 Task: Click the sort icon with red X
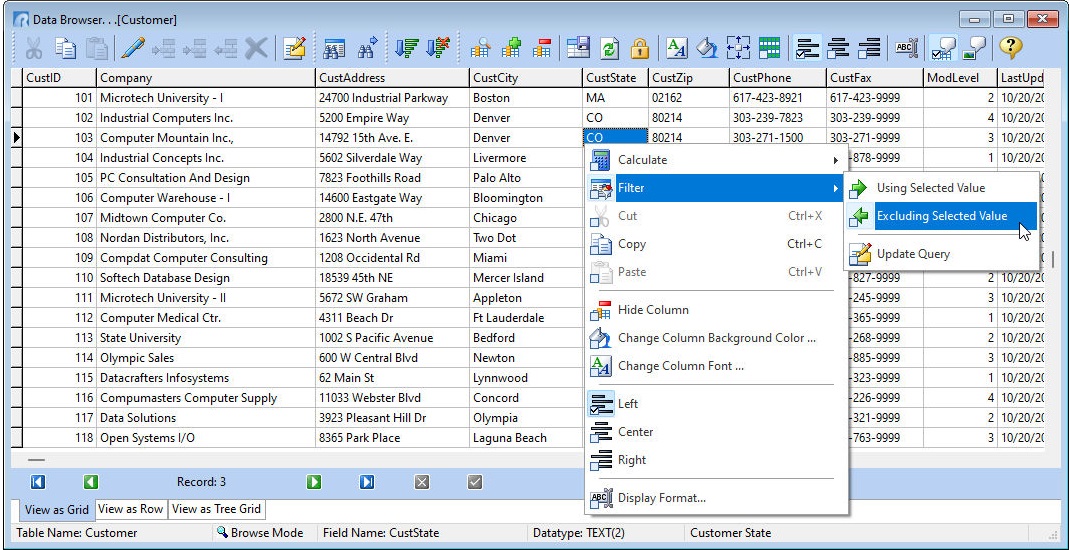[438, 48]
